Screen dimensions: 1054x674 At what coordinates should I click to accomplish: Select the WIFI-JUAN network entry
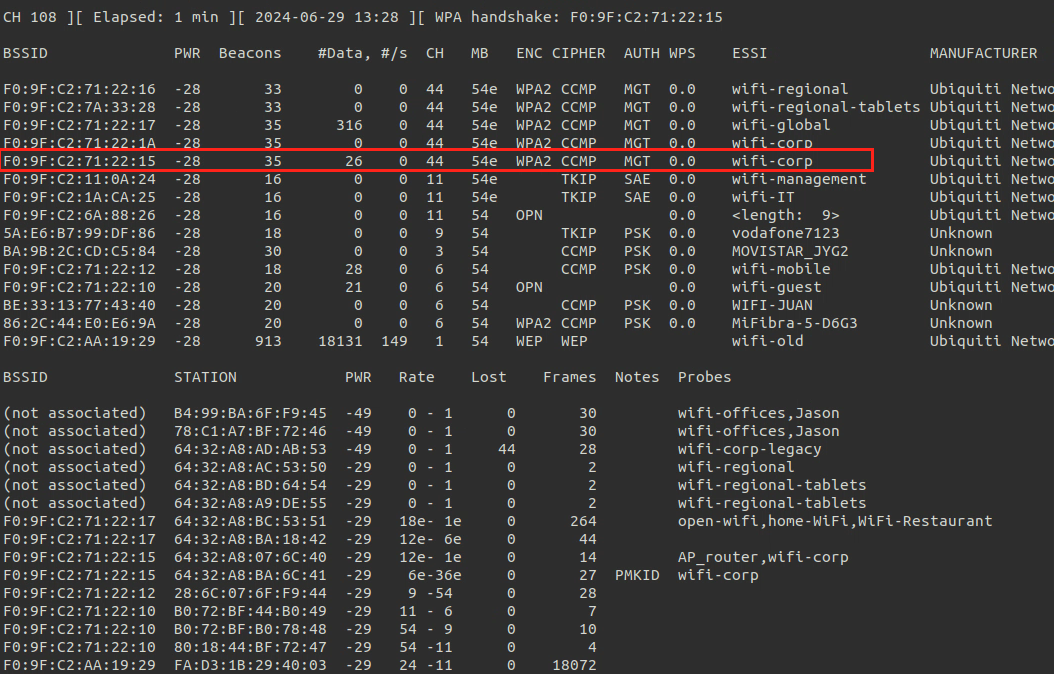(x=771, y=305)
